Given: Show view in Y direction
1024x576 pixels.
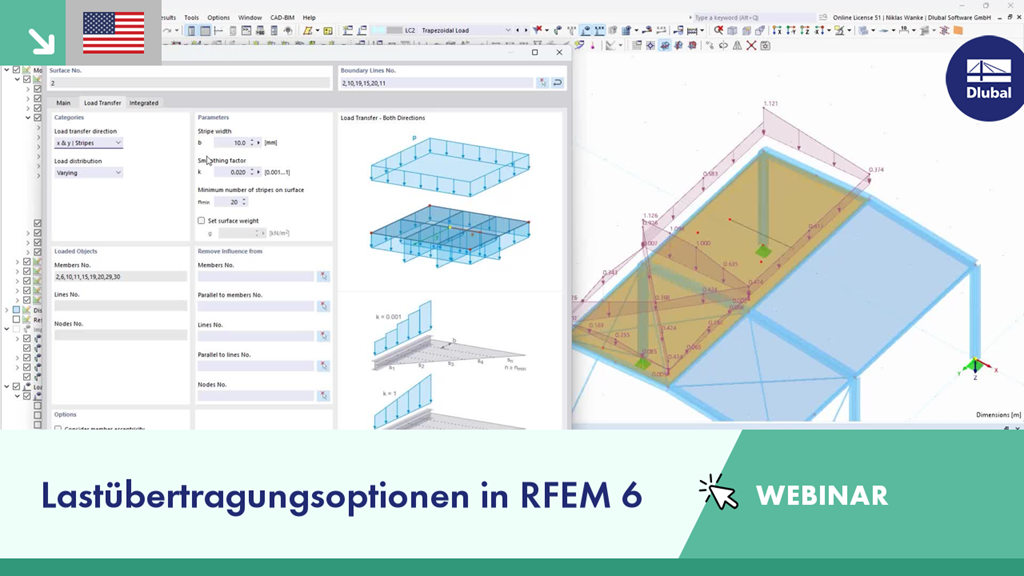Looking at the screenshot, I should 791,31.
